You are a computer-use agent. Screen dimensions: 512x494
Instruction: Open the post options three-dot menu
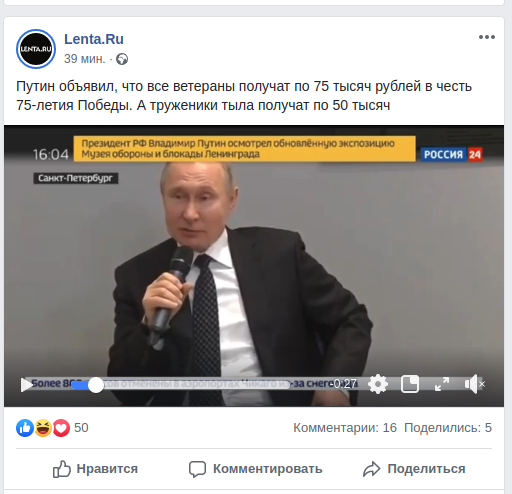487,37
